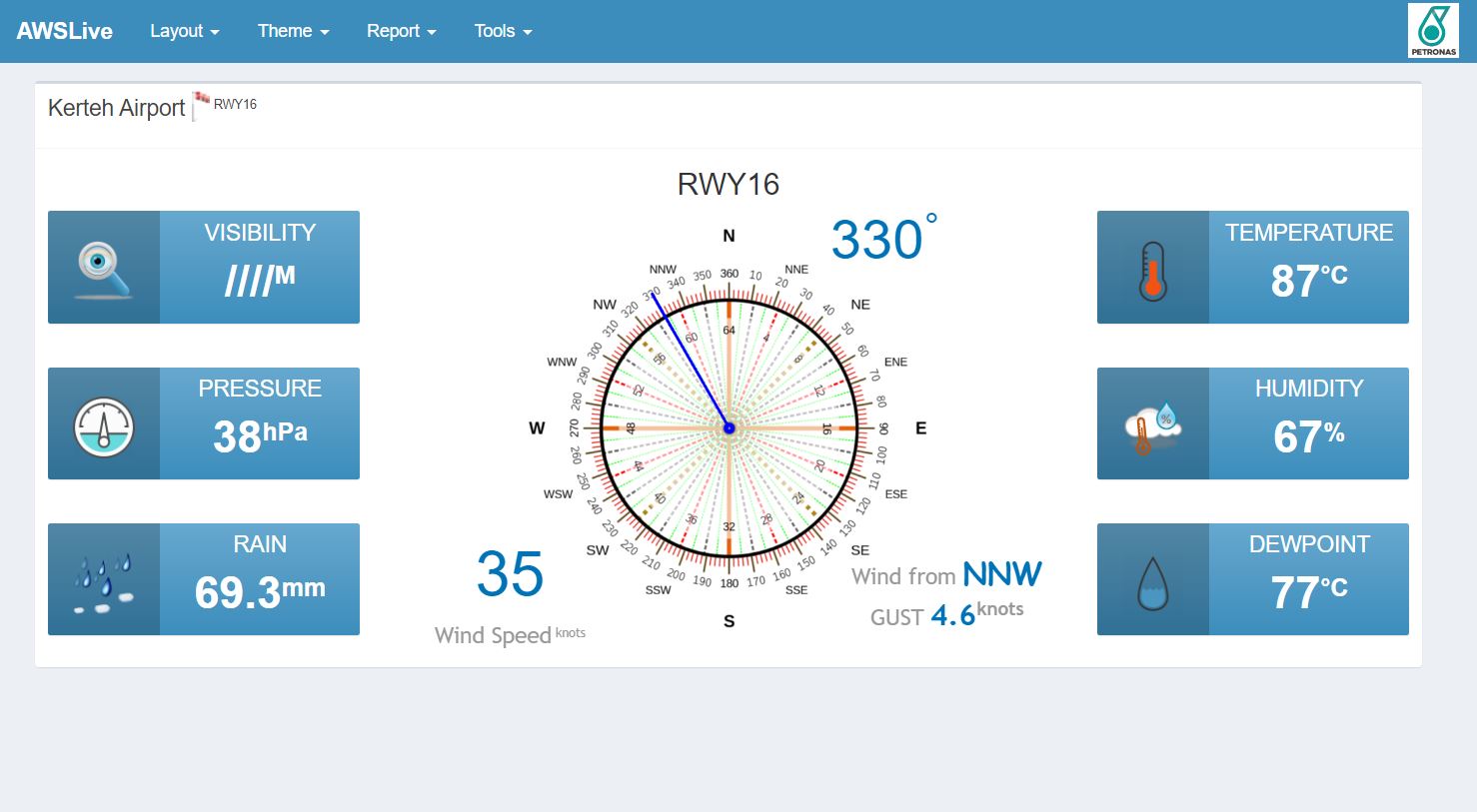The height and width of the screenshot is (812, 1477).
Task: Click the pressure gauge icon
Action: pyautogui.click(x=104, y=426)
